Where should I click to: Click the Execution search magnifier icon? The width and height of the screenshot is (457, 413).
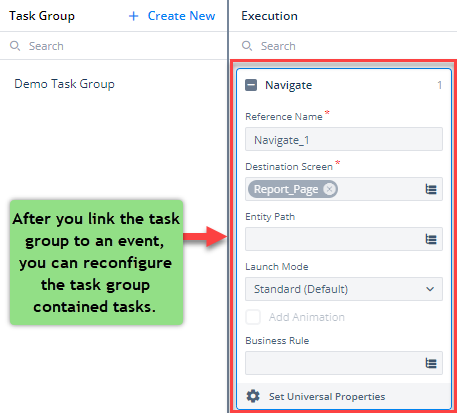tap(247, 46)
